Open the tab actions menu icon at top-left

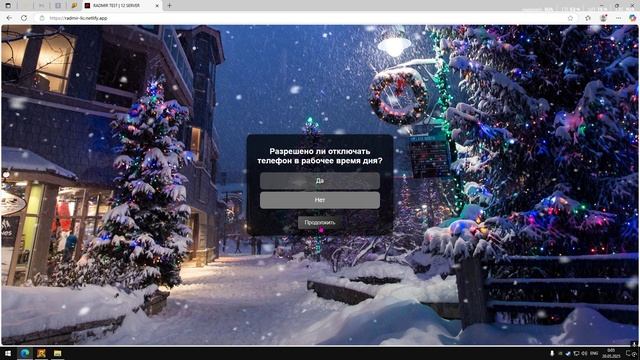pos(8,6)
